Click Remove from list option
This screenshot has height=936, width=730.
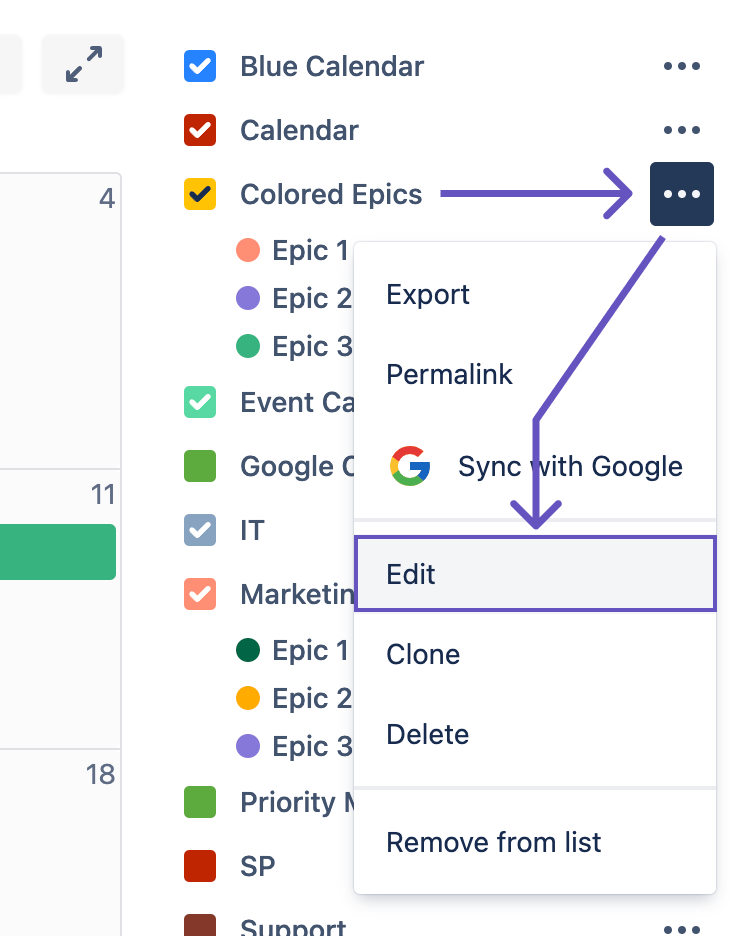pyautogui.click(x=494, y=842)
